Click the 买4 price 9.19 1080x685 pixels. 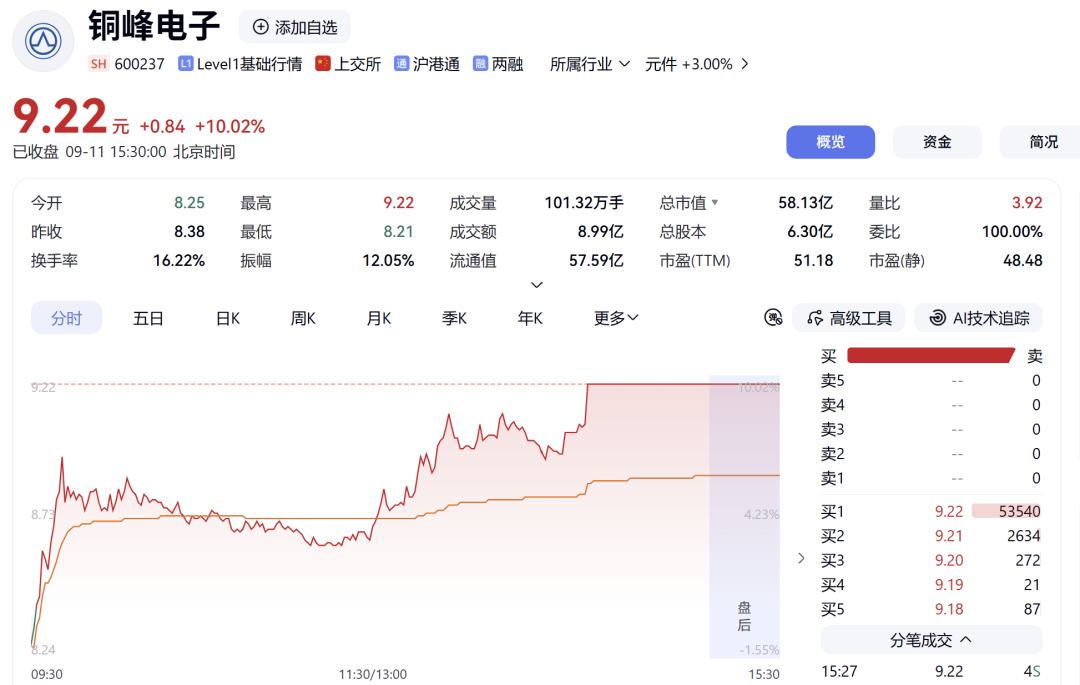pos(948,584)
